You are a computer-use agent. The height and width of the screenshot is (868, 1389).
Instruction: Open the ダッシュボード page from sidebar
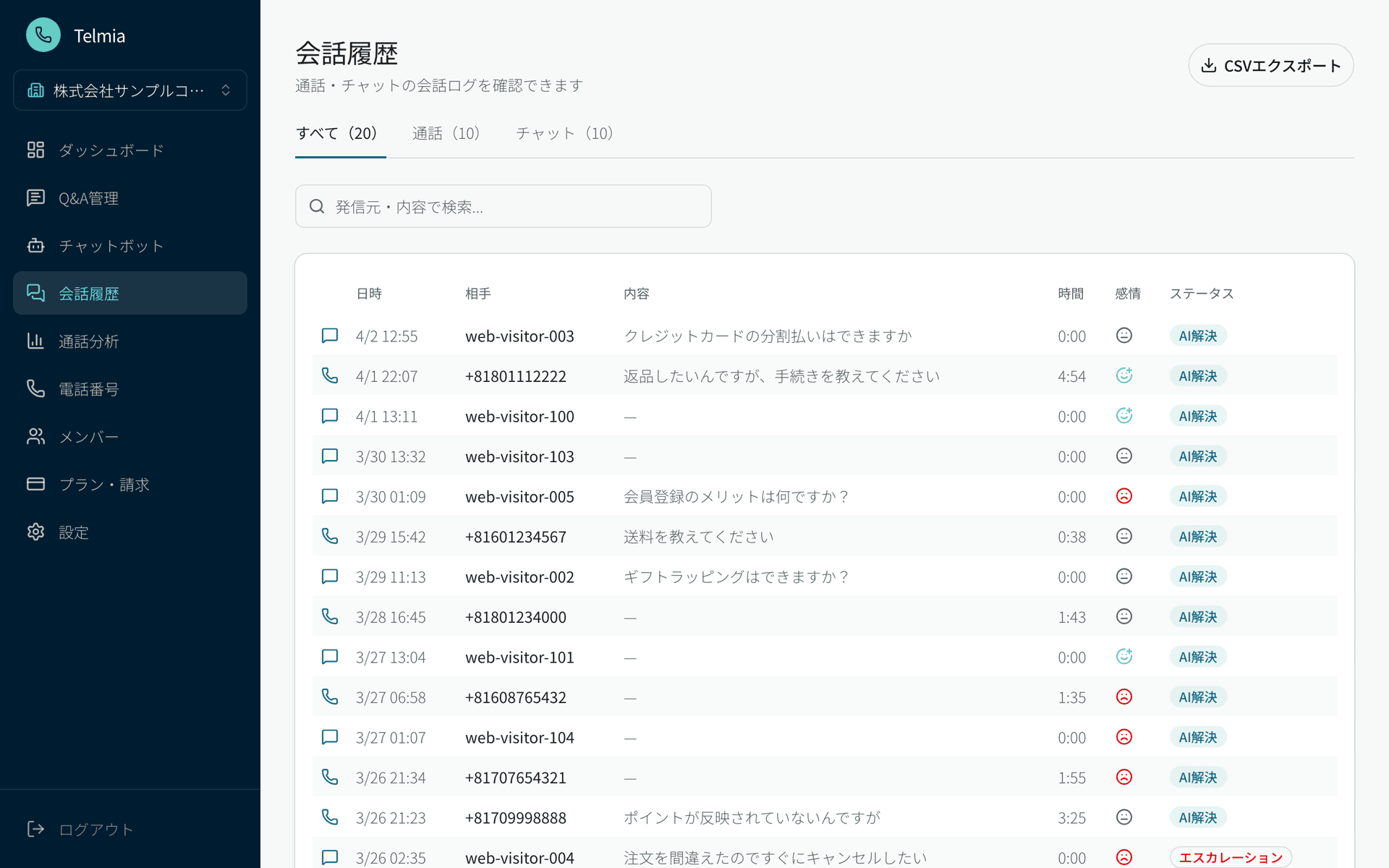click(x=111, y=150)
